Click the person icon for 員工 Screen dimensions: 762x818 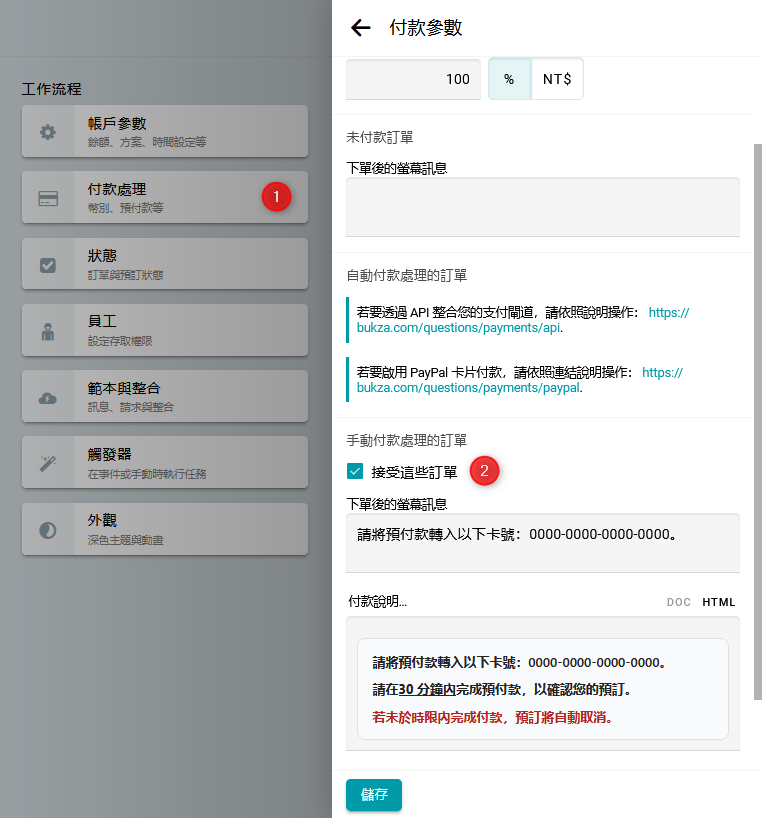click(48, 332)
